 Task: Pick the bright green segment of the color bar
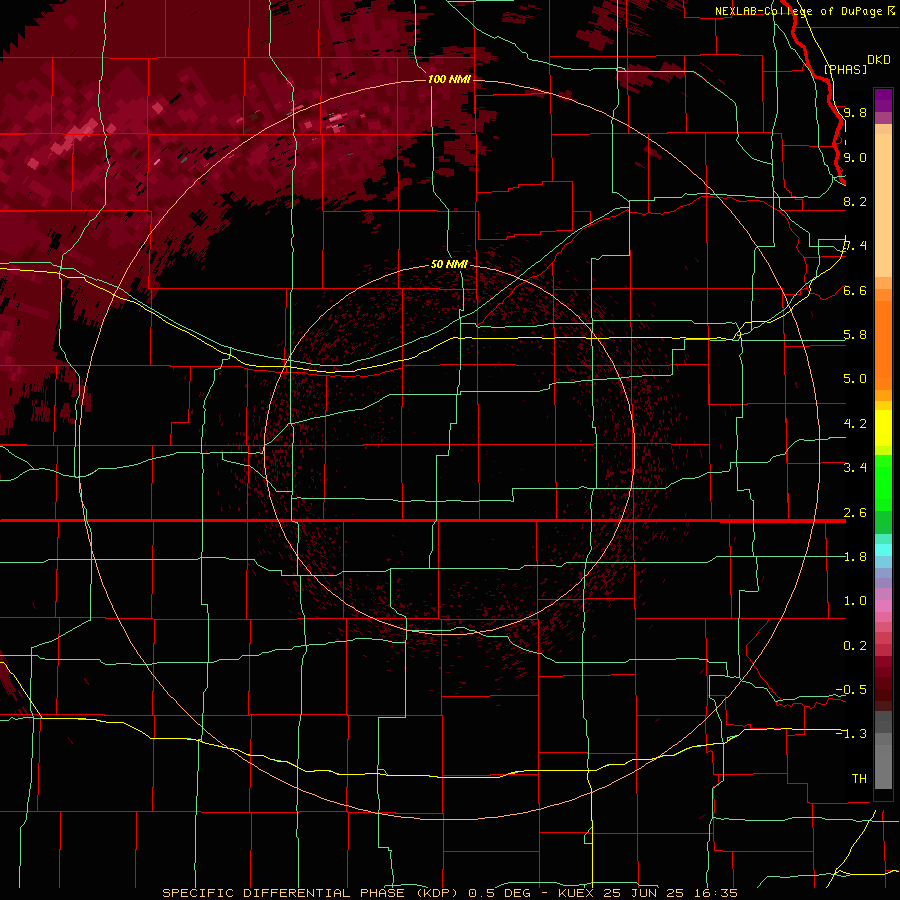coord(883,482)
